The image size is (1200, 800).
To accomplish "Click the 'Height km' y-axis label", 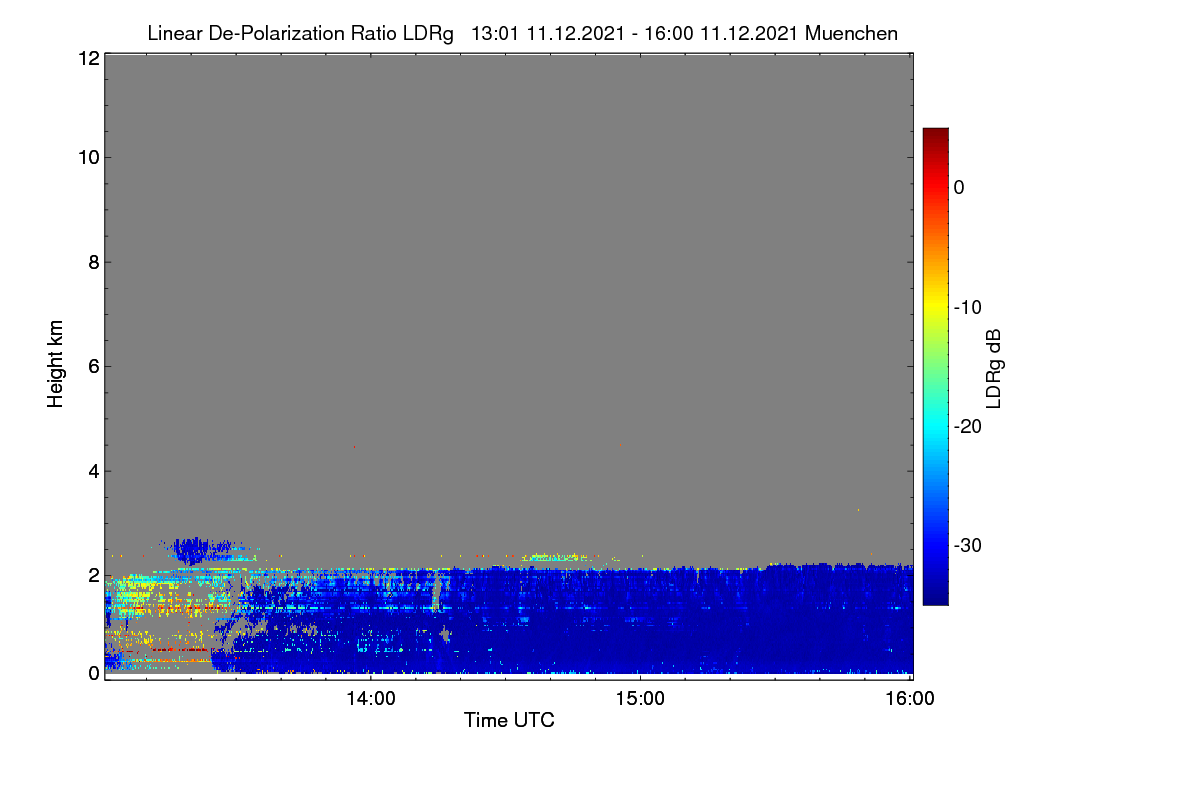I will click(x=56, y=365).
